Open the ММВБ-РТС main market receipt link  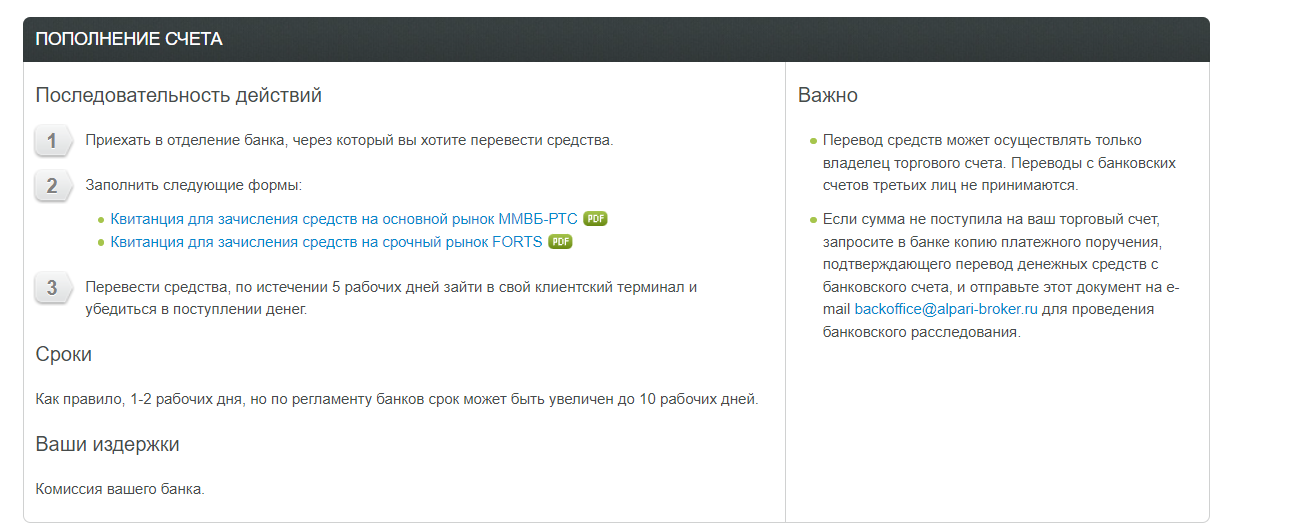pos(344,218)
